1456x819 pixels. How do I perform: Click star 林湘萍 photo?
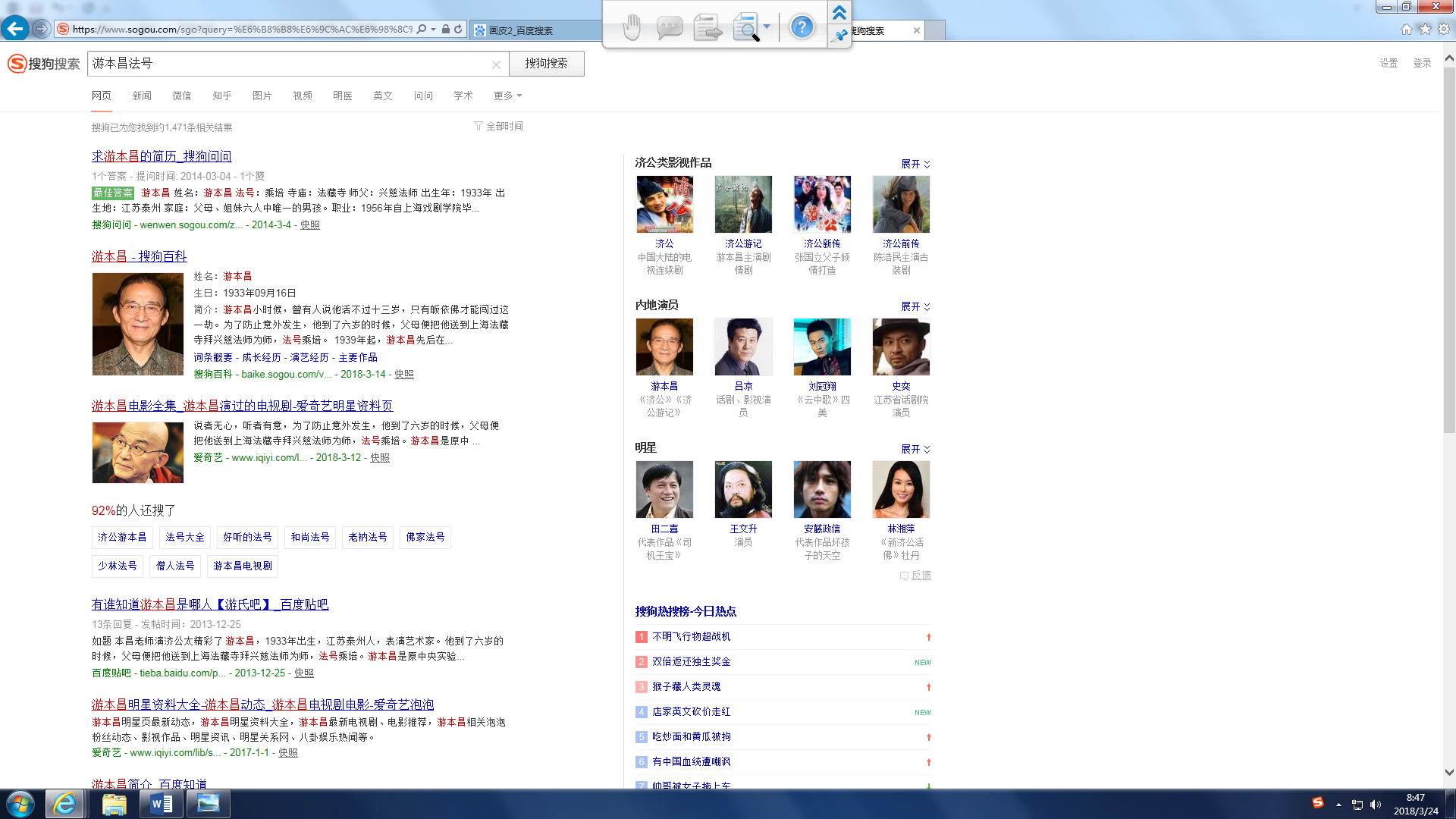tap(901, 489)
